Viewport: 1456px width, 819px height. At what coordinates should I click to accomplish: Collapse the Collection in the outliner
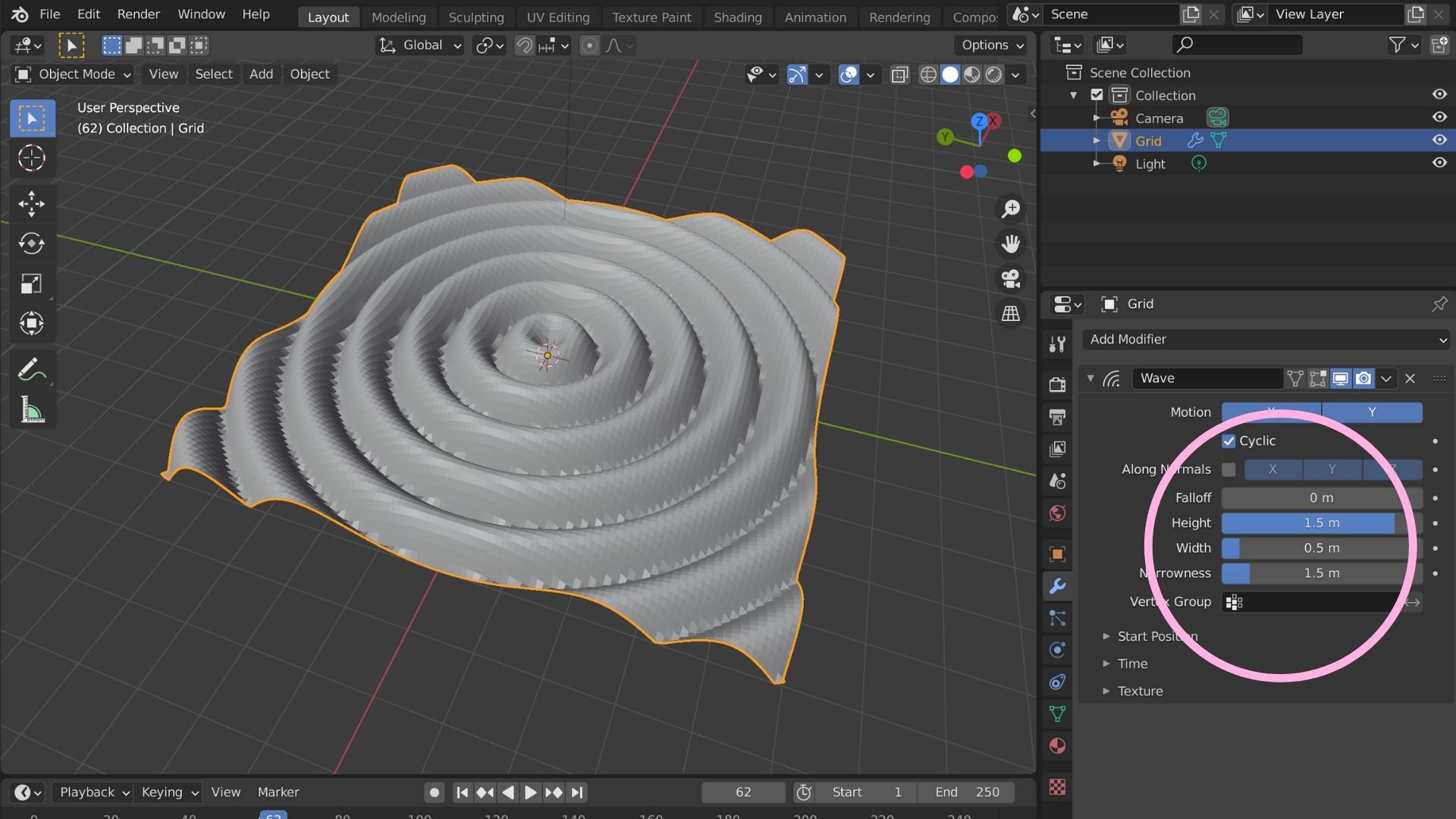1074,95
